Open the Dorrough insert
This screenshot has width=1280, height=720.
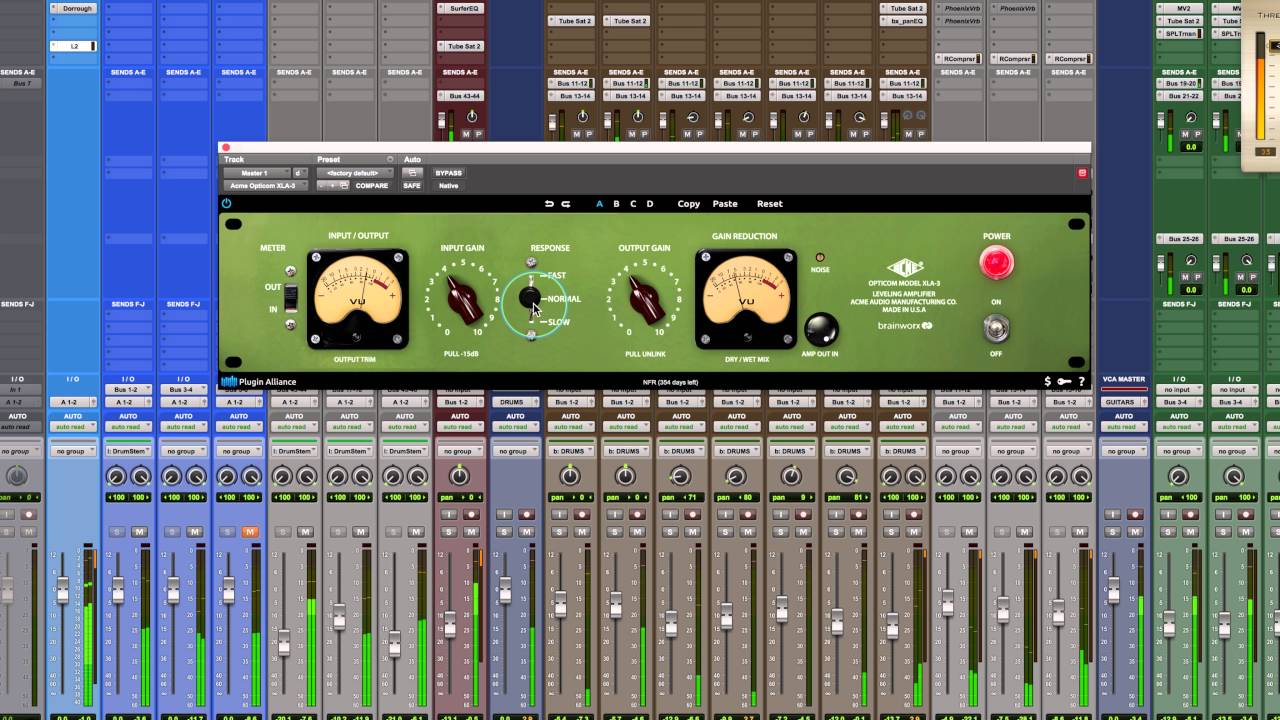[74, 8]
